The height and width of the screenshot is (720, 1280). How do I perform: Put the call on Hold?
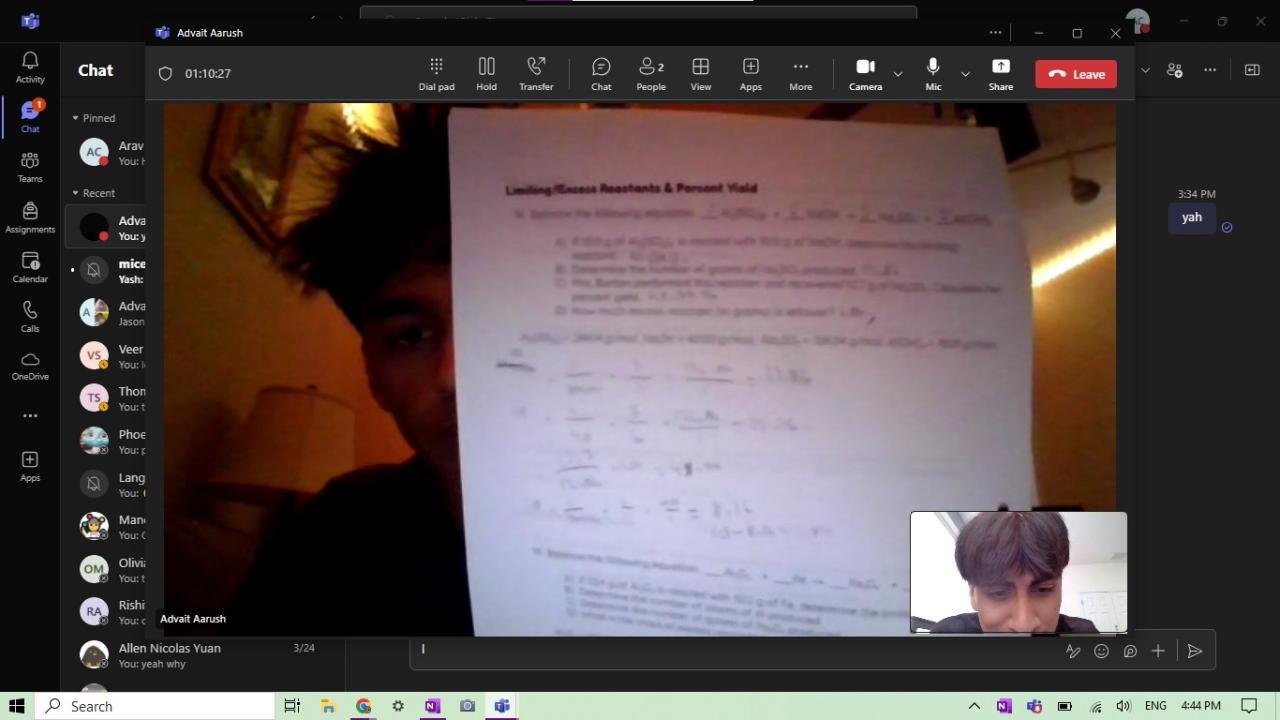486,74
